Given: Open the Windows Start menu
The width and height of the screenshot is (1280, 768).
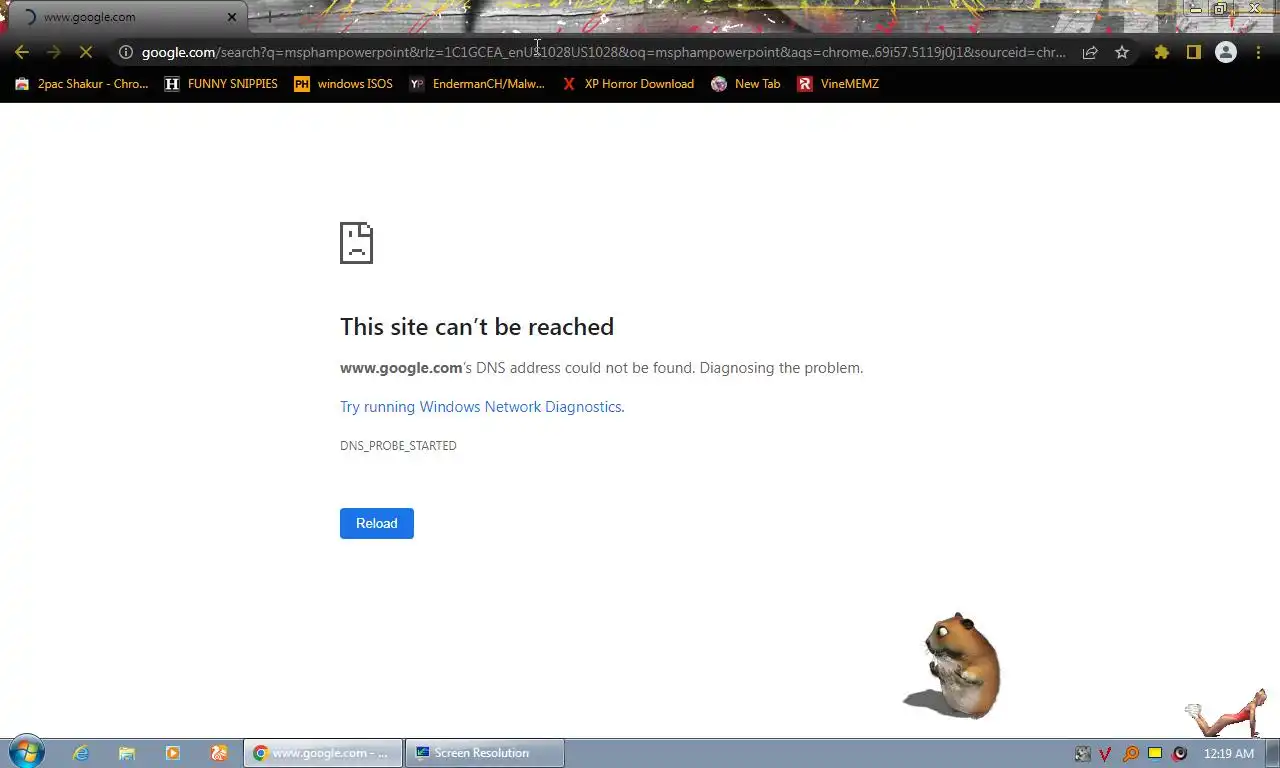Looking at the screenshot, I should coord(27,753).
